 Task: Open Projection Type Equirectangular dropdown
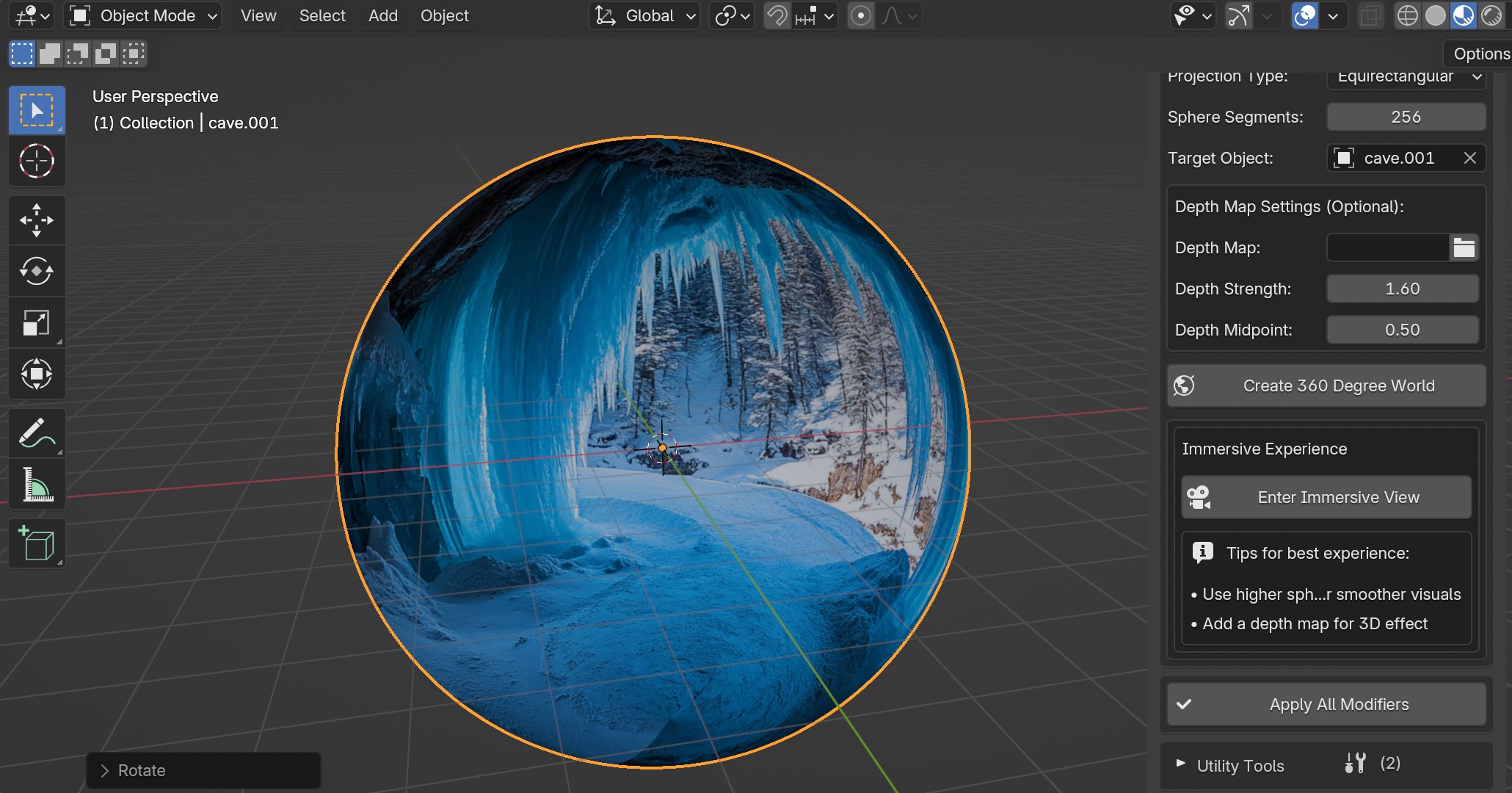point(1406,76)
